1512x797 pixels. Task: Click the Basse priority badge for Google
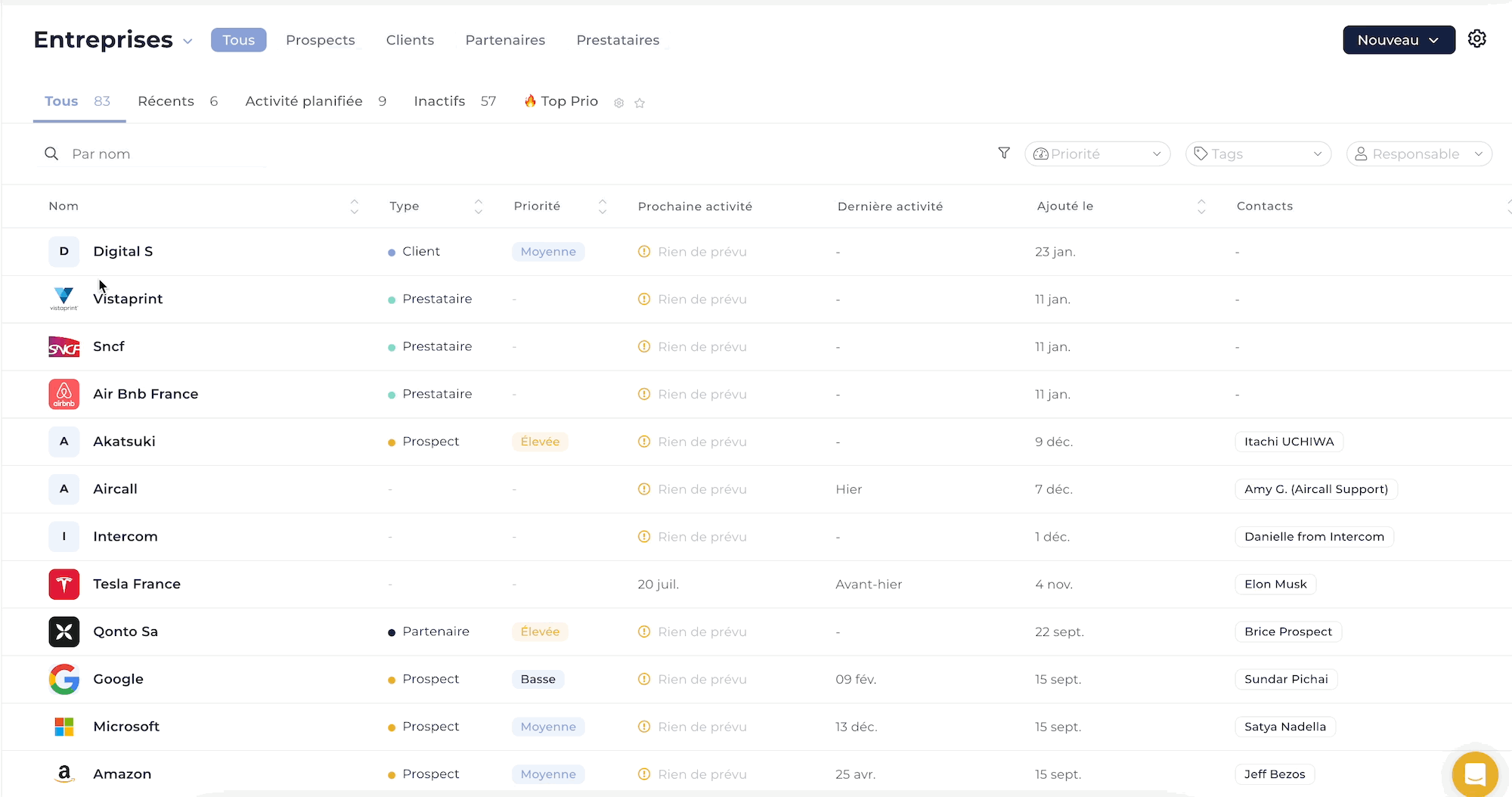pyautogui.click(x=538, y=679)
